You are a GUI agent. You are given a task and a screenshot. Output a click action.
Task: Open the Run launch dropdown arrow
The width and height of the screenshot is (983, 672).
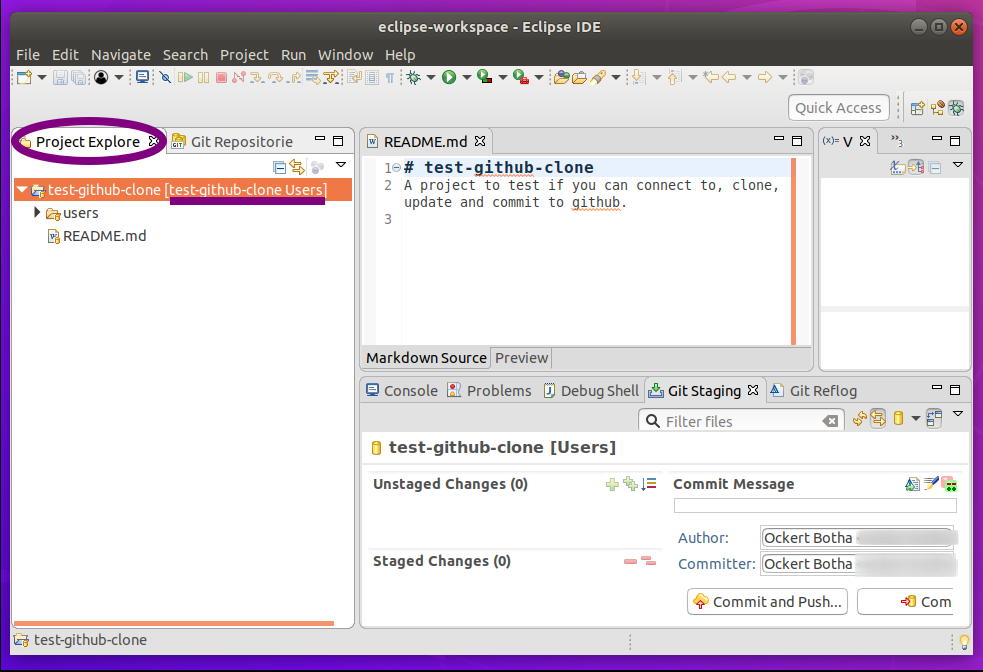tap(466, 77)
